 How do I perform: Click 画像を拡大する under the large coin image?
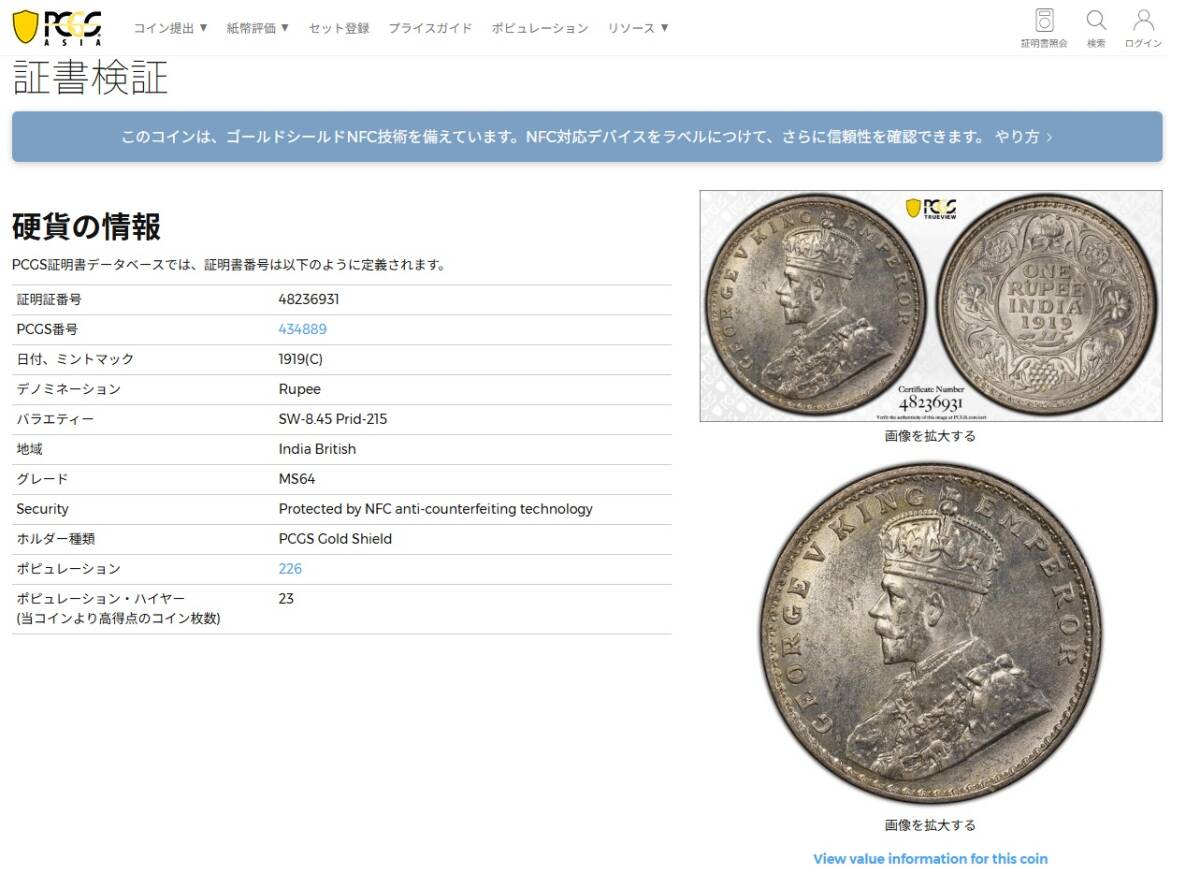pyautogui.click(x=930, y=826)
